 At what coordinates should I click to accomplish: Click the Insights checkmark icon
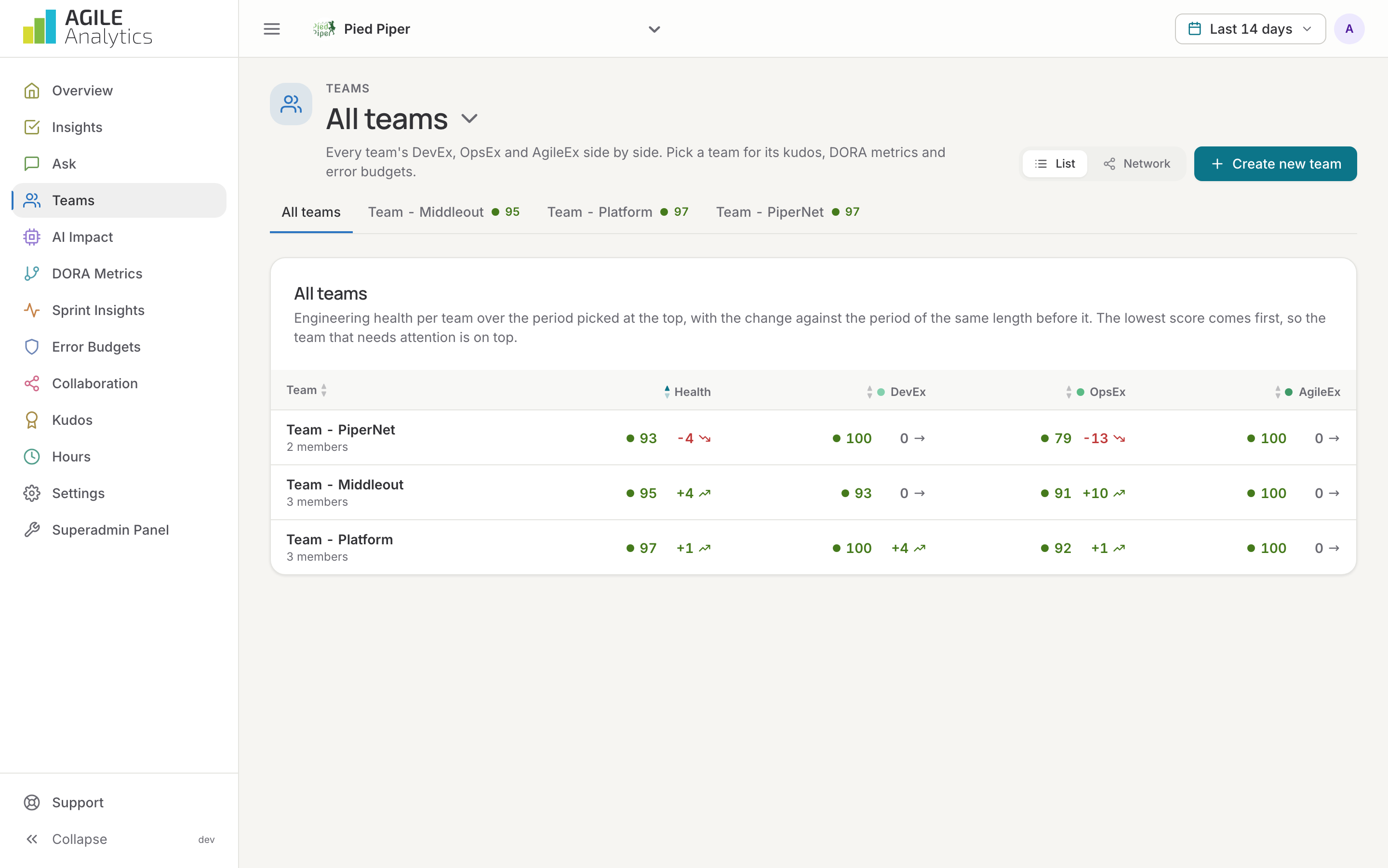(32, 127)
